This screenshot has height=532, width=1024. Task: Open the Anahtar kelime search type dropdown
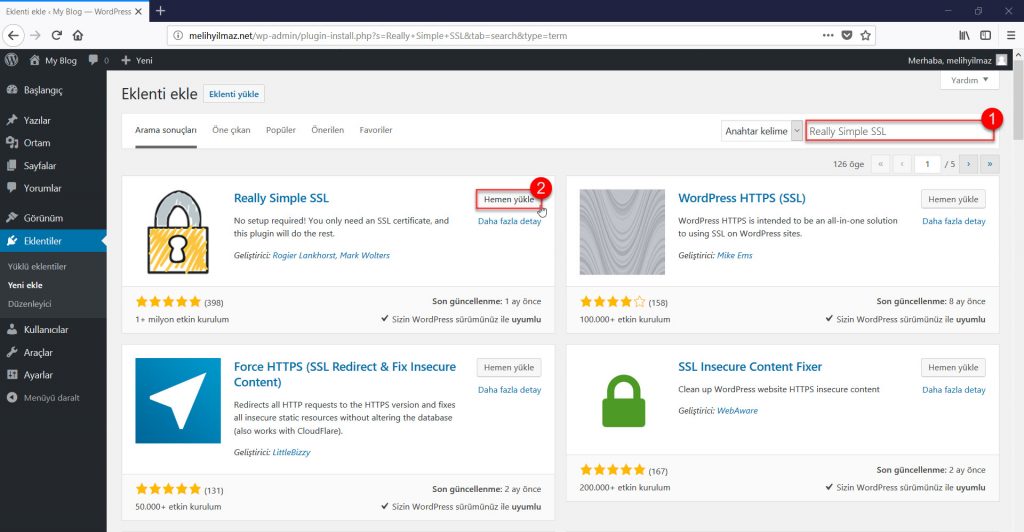[761, 131]
